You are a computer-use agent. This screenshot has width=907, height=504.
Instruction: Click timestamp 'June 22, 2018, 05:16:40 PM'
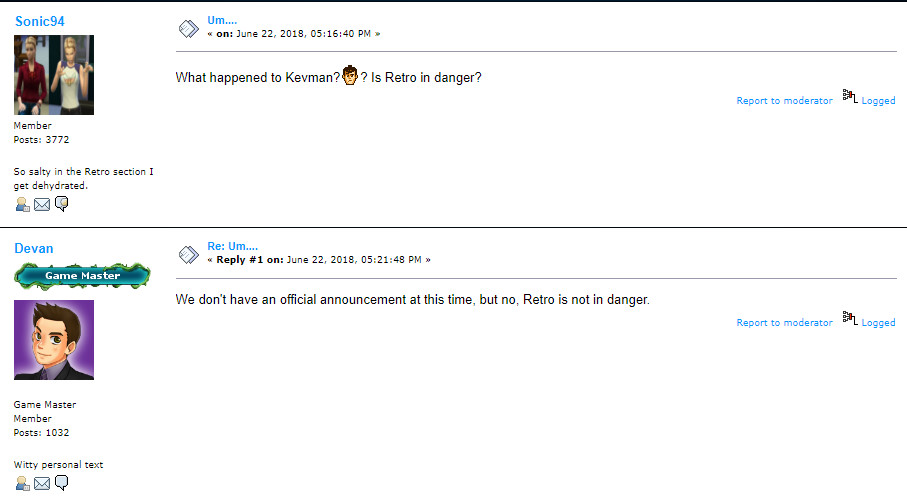304,34
